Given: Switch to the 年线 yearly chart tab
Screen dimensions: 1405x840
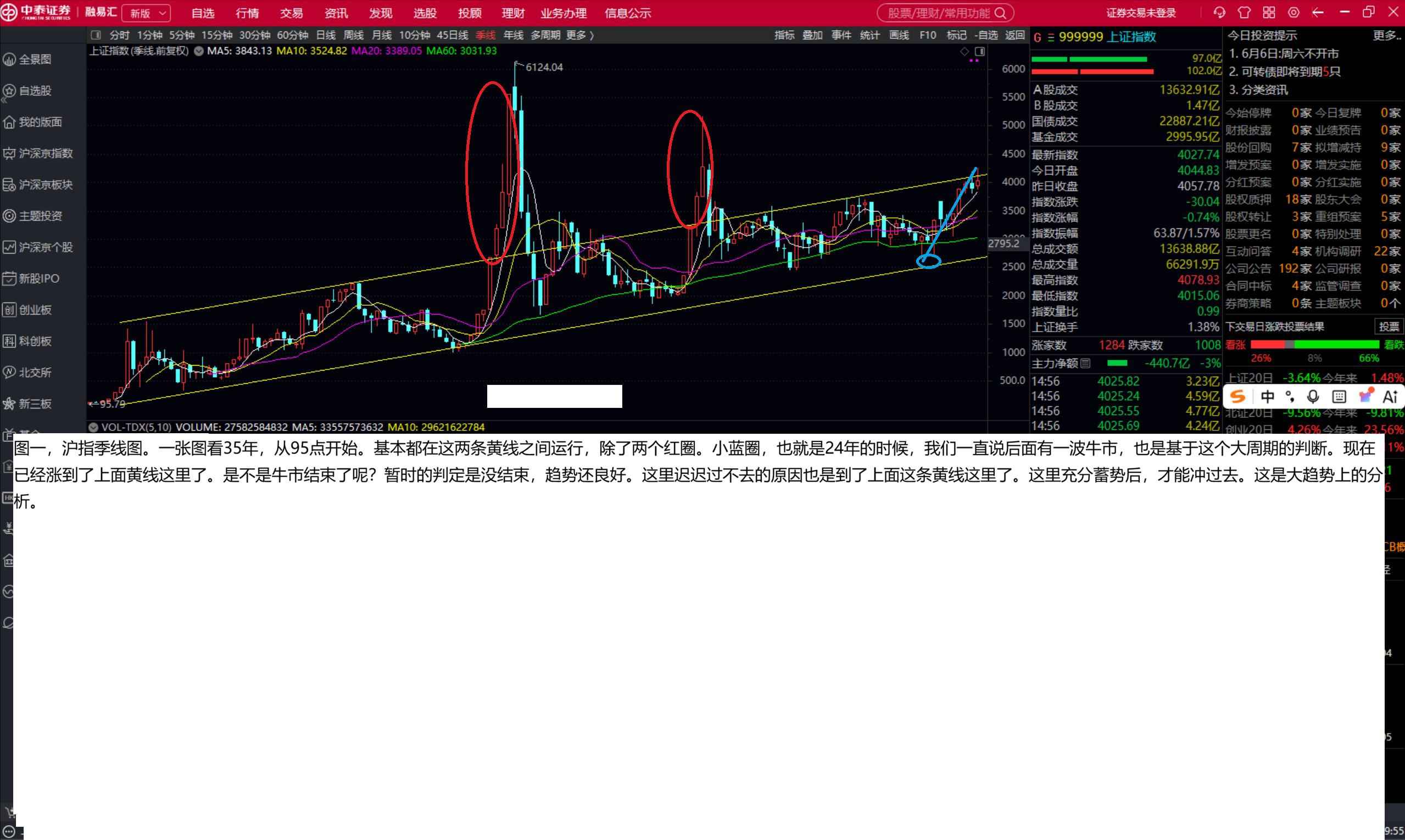Looking at the screenshot, I should (513, 35).
